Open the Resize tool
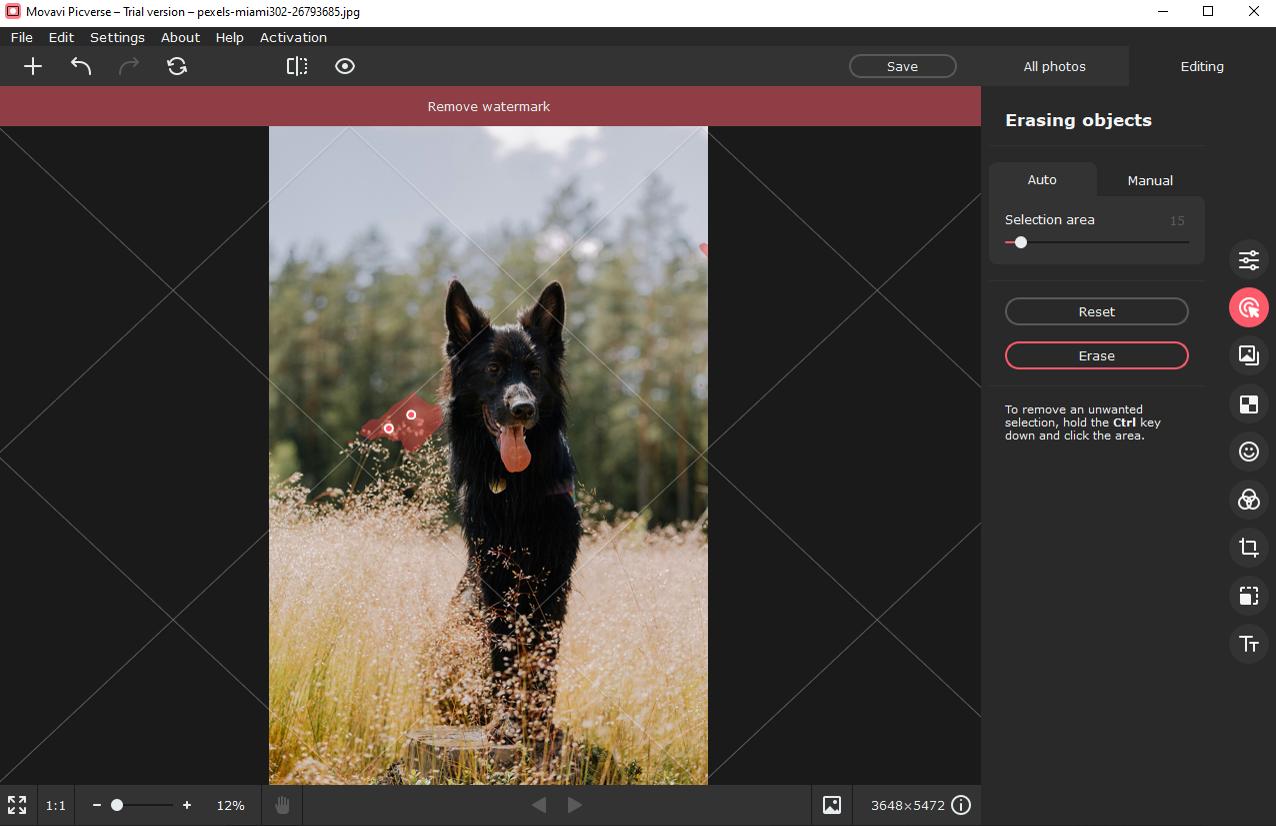This screenshot has width=1276, height=826. pos(1248,595)
